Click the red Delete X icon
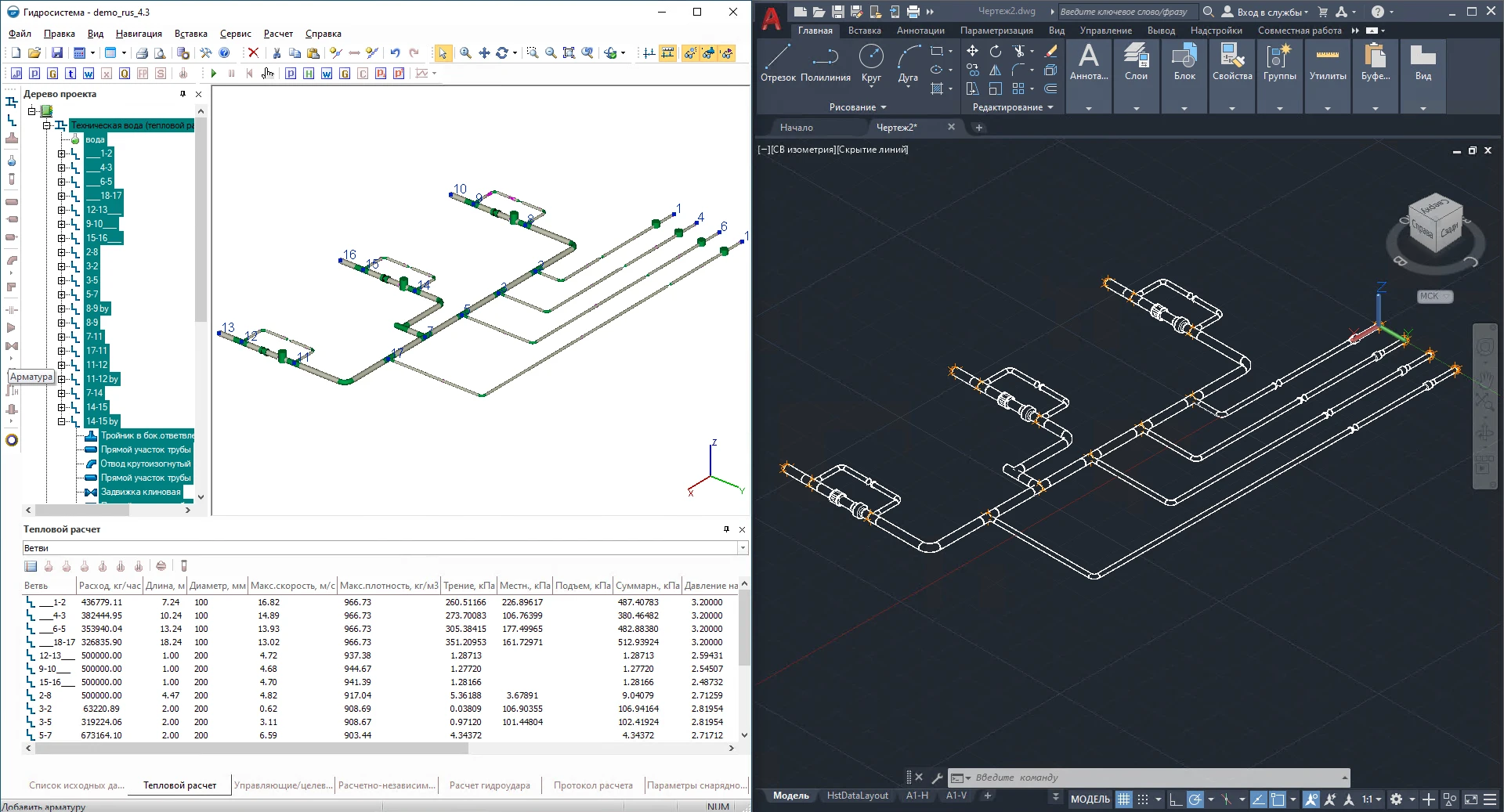1504x812 pixels. tap(253, 53)
